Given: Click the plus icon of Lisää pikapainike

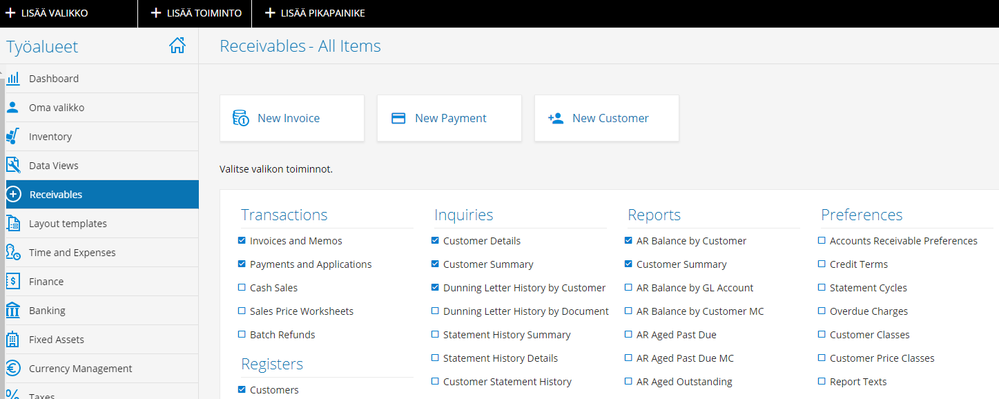Looking at the screenshot, I should pyautogui.click(x=270, y=13).
